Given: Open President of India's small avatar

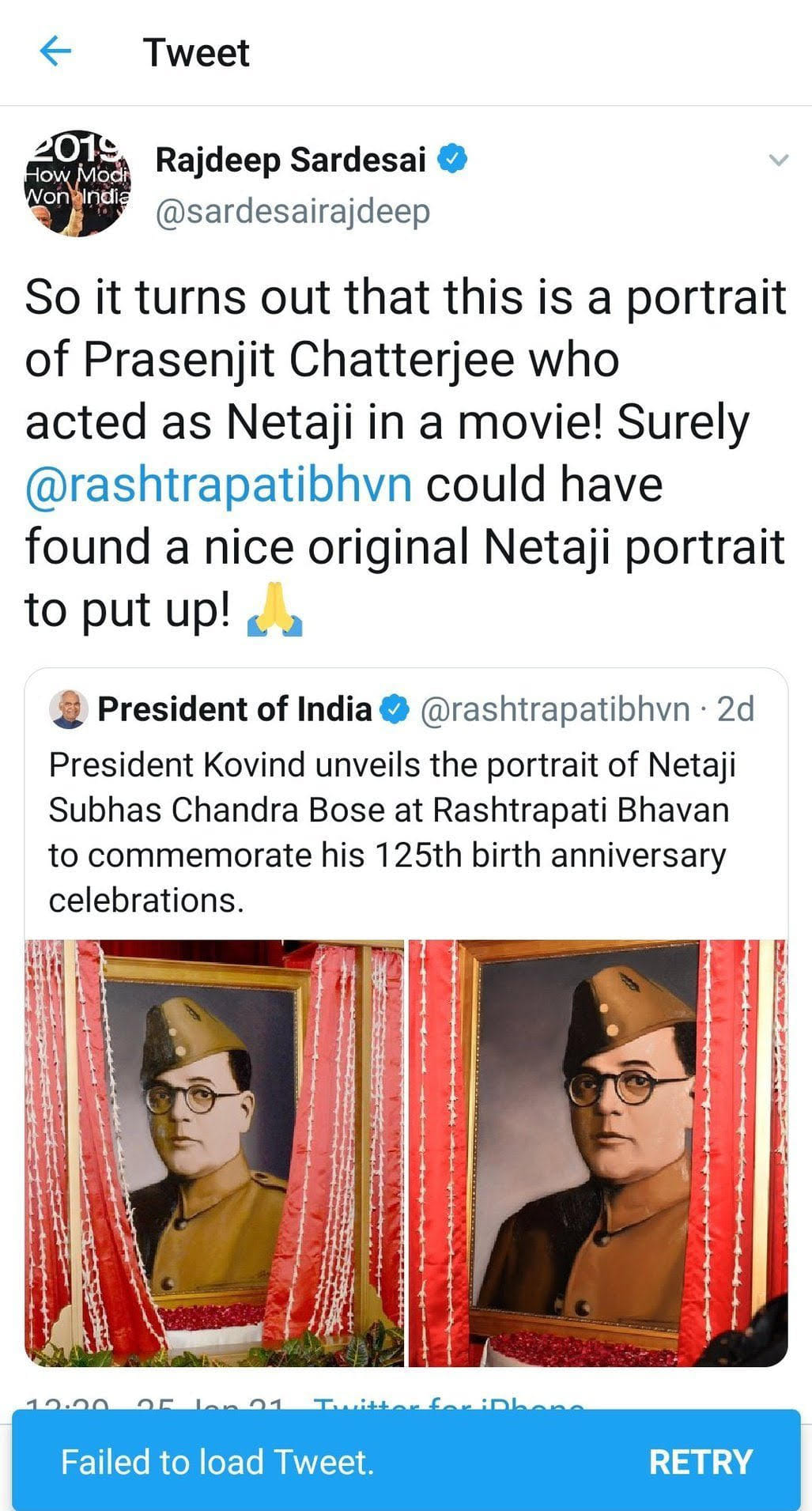Looking at the screenshot, I should [69, 708].
